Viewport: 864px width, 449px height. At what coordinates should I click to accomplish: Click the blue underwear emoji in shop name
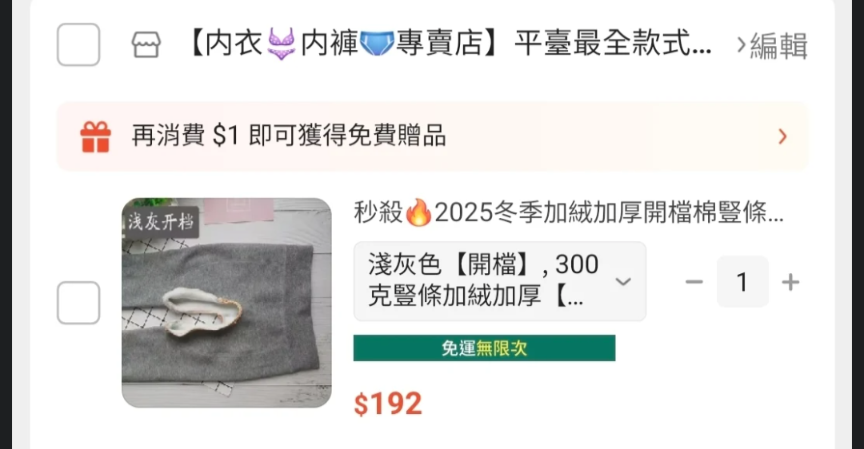(377, 44)
